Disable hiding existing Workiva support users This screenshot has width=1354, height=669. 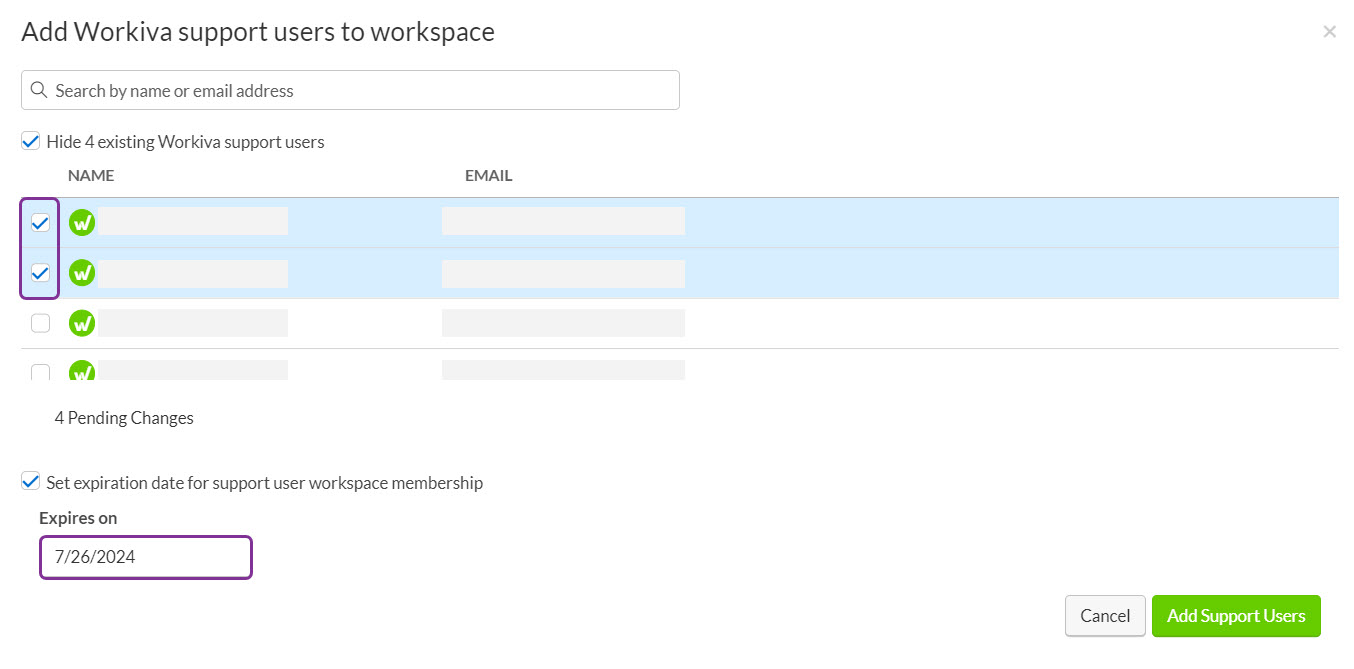click(x=30, y=140)
